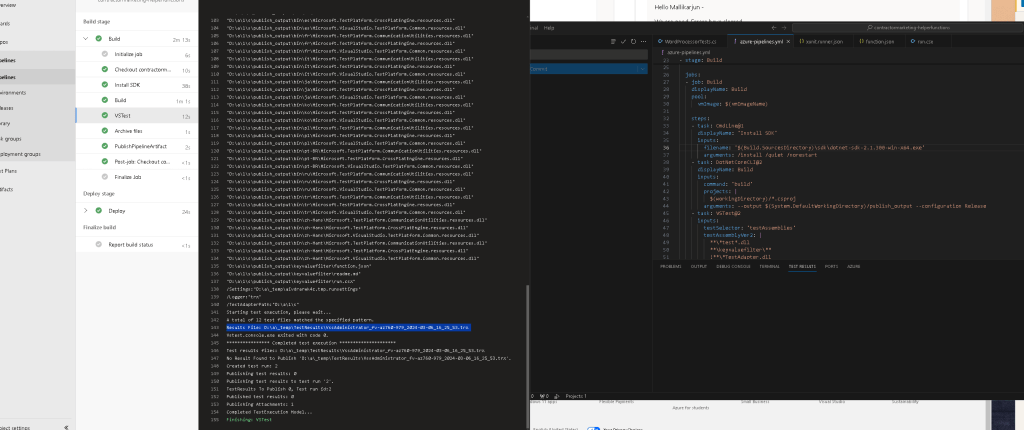Image resolution: width=1024 pixels, height=430 pixels.
Task: Open Deployment groups in sidebar
Action: (x=20, y=154)
